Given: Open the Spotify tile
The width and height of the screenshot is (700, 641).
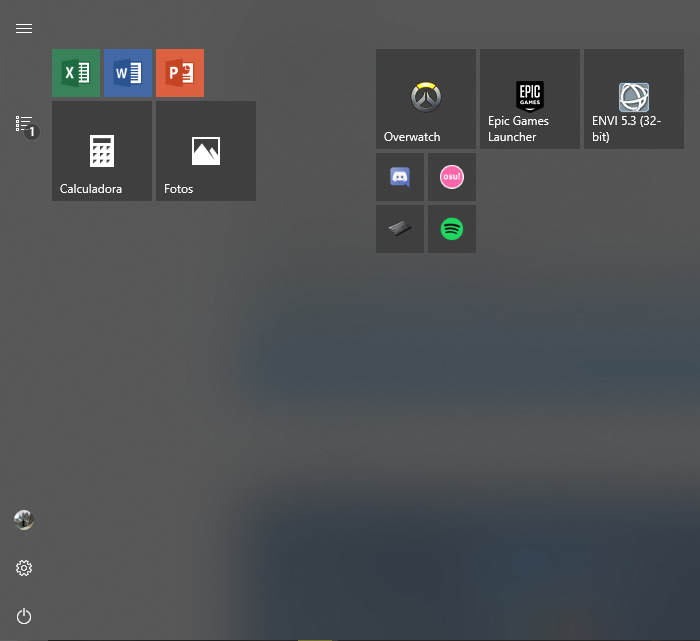Looking at the screenshot, I should point(452,229).
